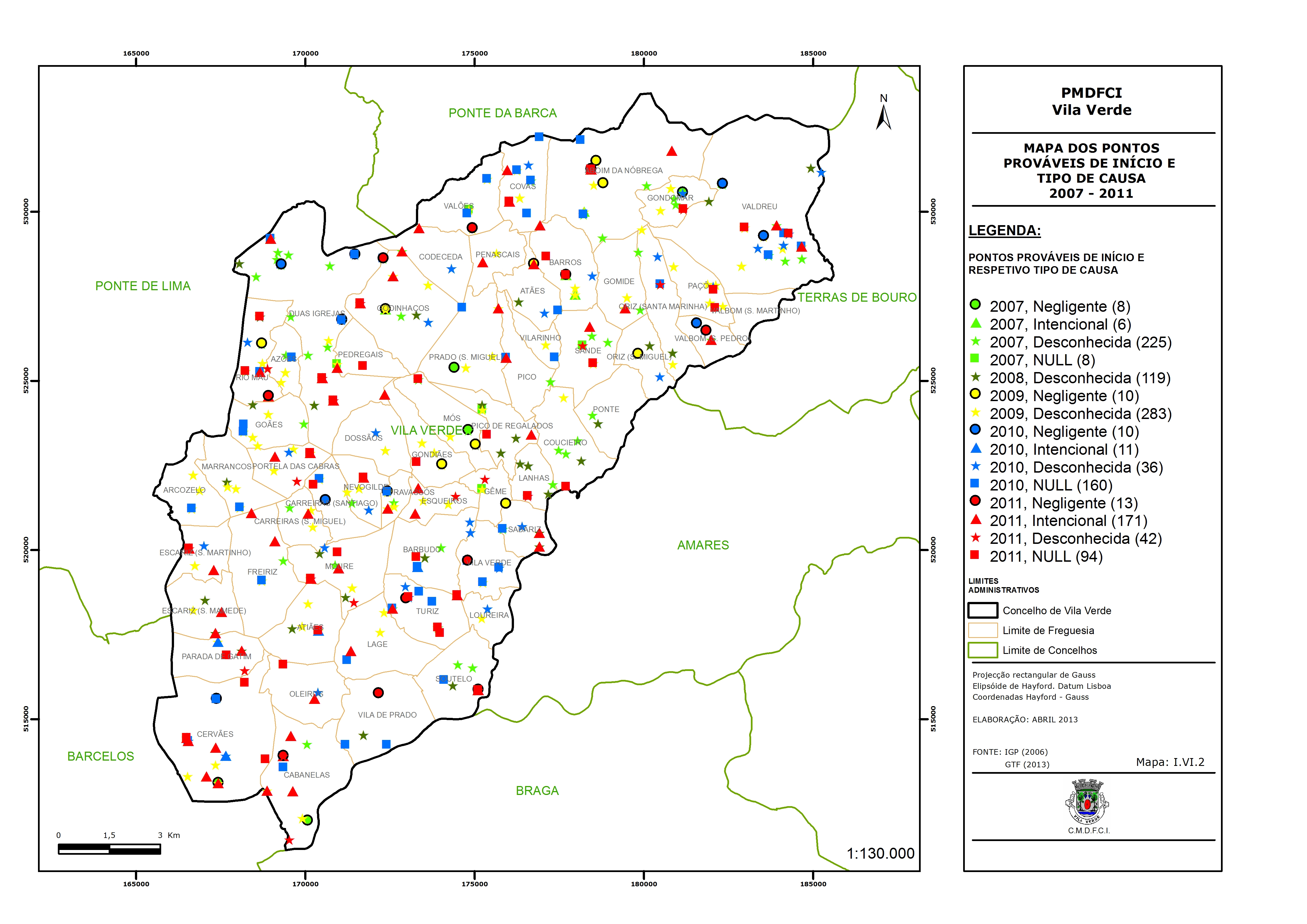Screen dimensions: 1307x924
Task: Click the LEGENDA: heading
Action: click(x=1005, y=230)
